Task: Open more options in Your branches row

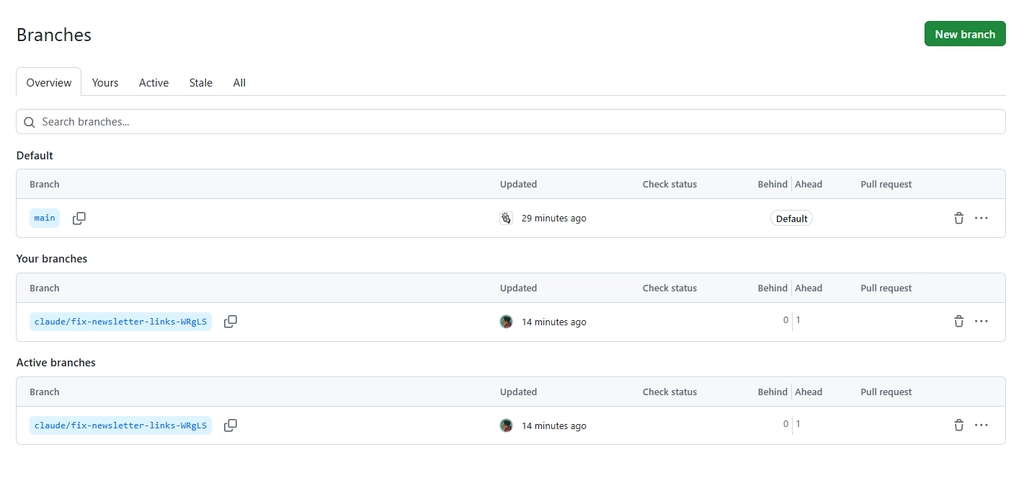Action: pos(981,321)
